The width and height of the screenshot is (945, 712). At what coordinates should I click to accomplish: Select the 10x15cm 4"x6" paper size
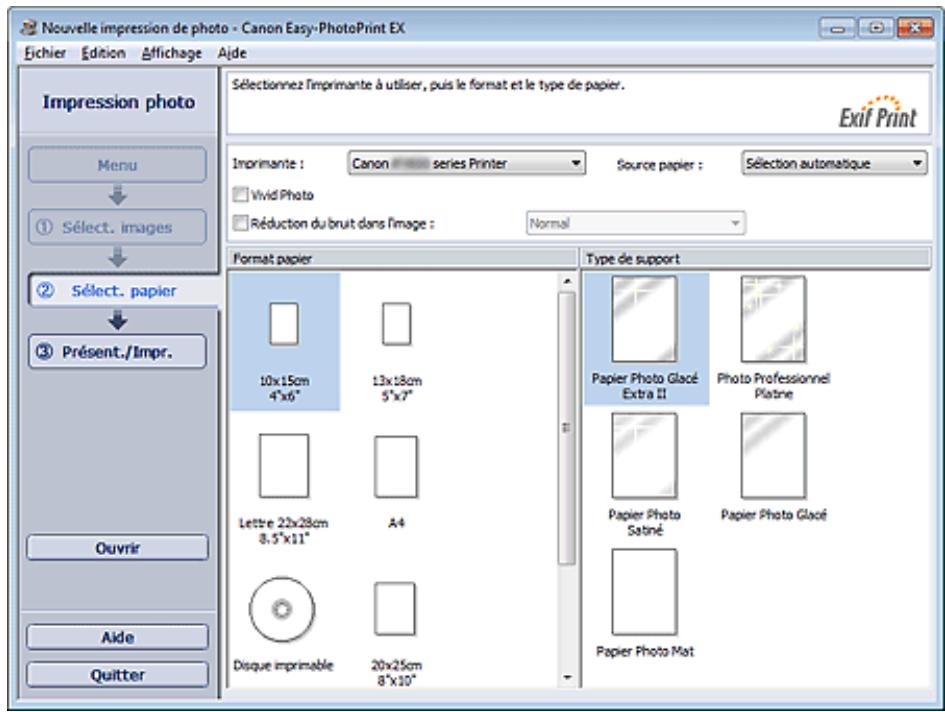tap(284, 342)
